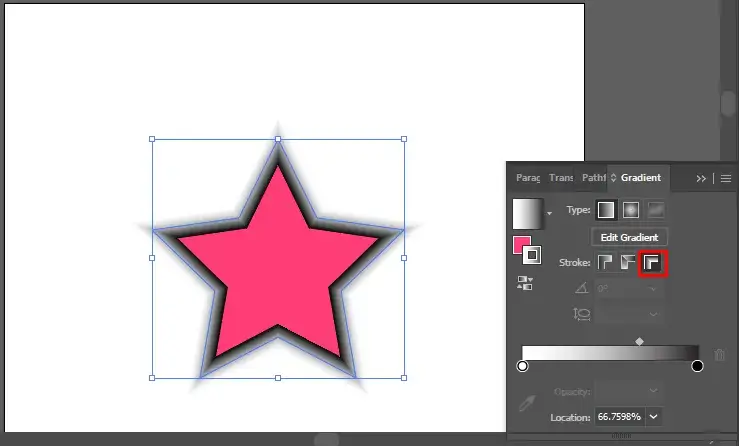Click the bottom right selection handle
Image resolution: width=739 pixels, height=446 pixels.
(x=404, y=378)
